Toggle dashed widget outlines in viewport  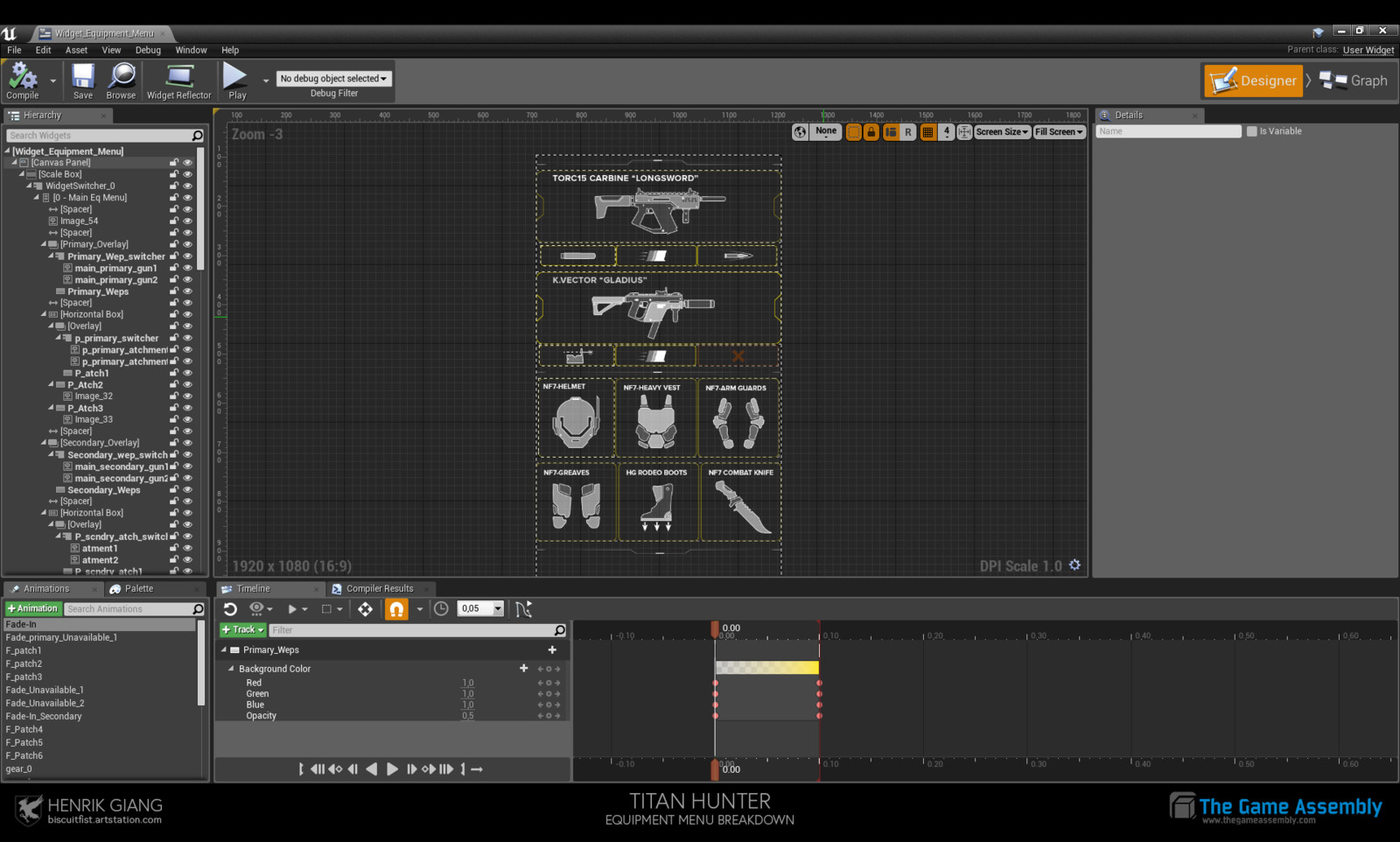[854, 132]
